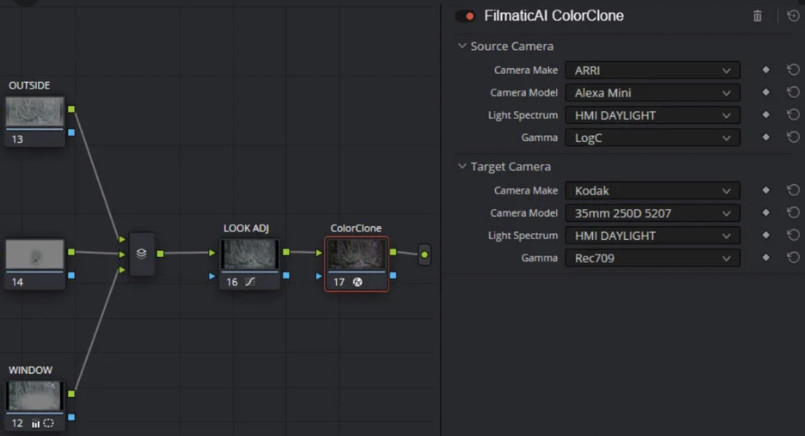Reset Target Gamma to default
This screenshot has height=436, width=805.
(x=793, y=257)
